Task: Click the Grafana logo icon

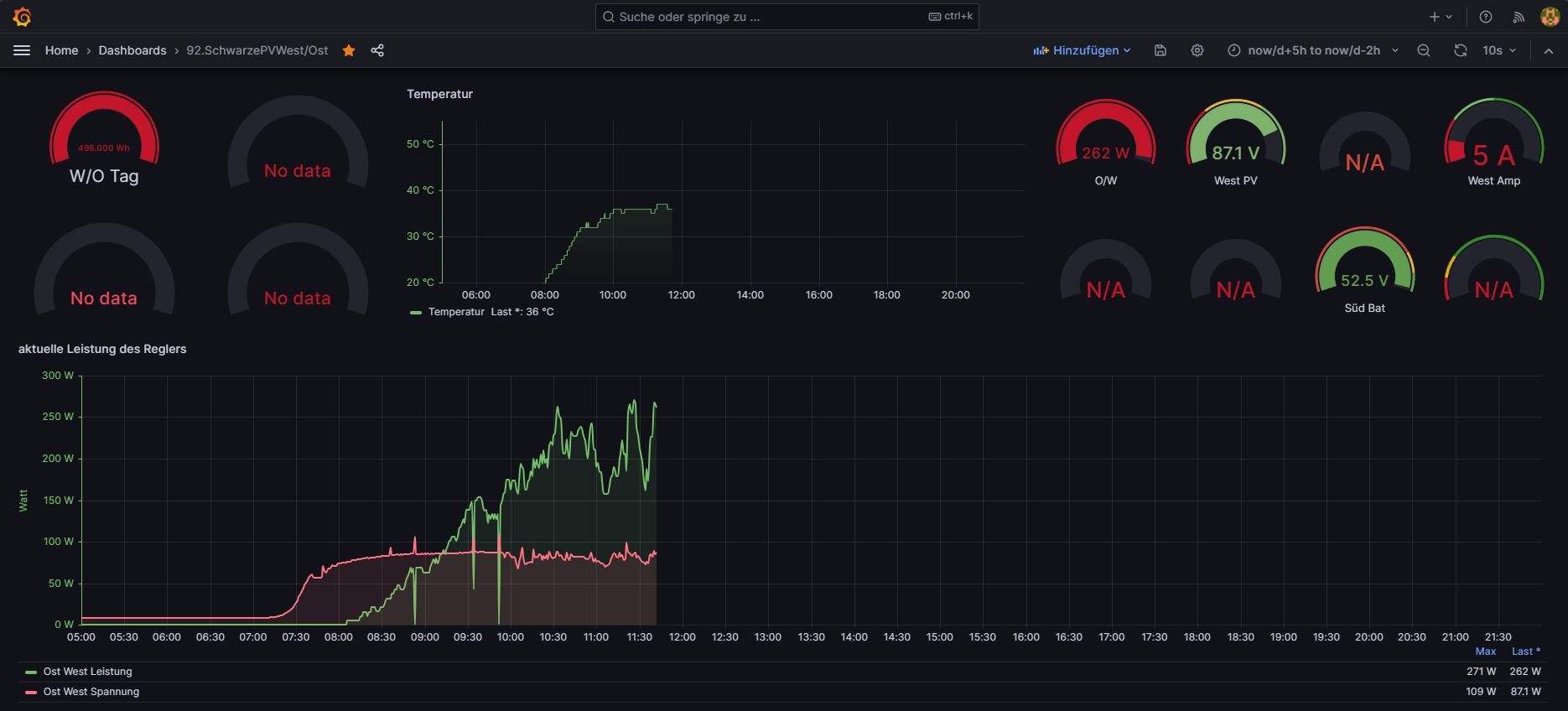Action: [23, 17]
